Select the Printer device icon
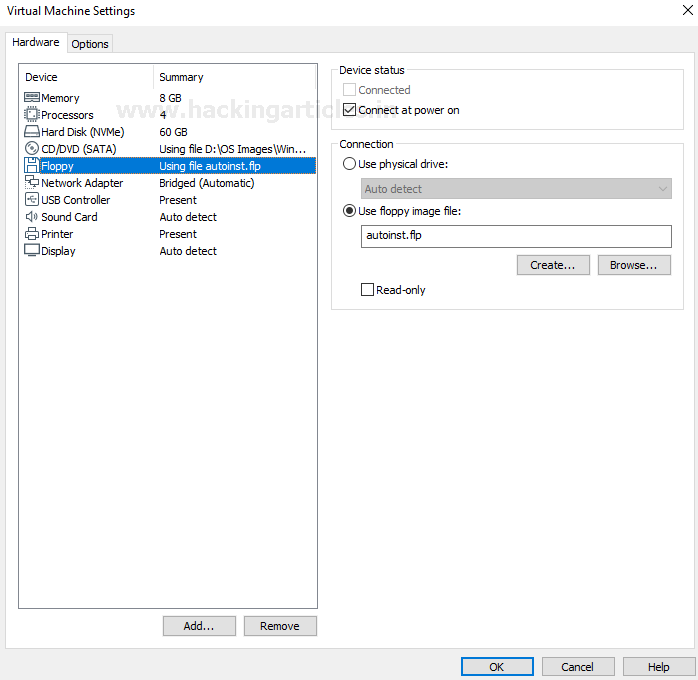The width and height of the screenshot is (698, 680). click(x=32, y=234)
